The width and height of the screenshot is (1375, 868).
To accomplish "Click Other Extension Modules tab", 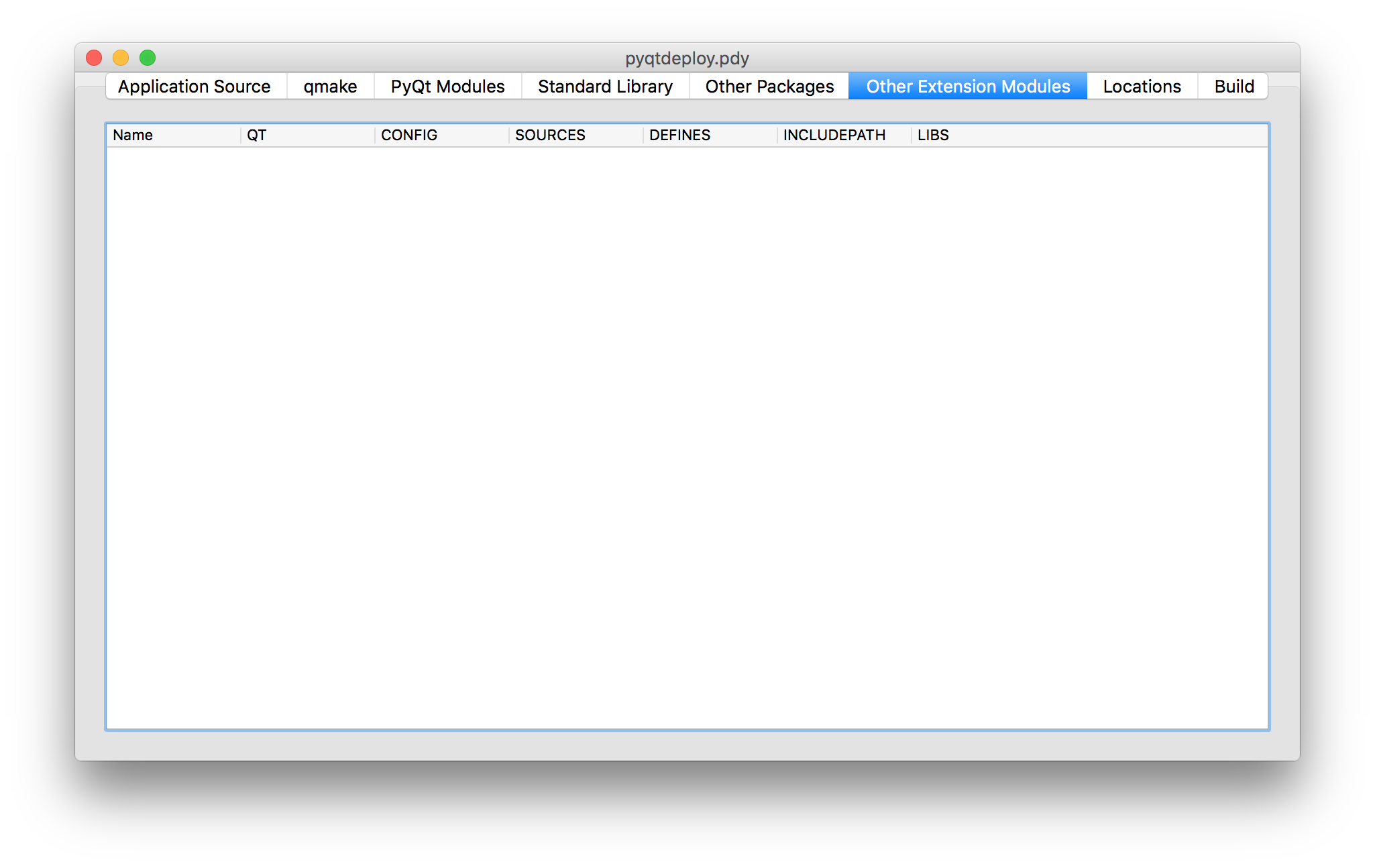I will 968,87.
